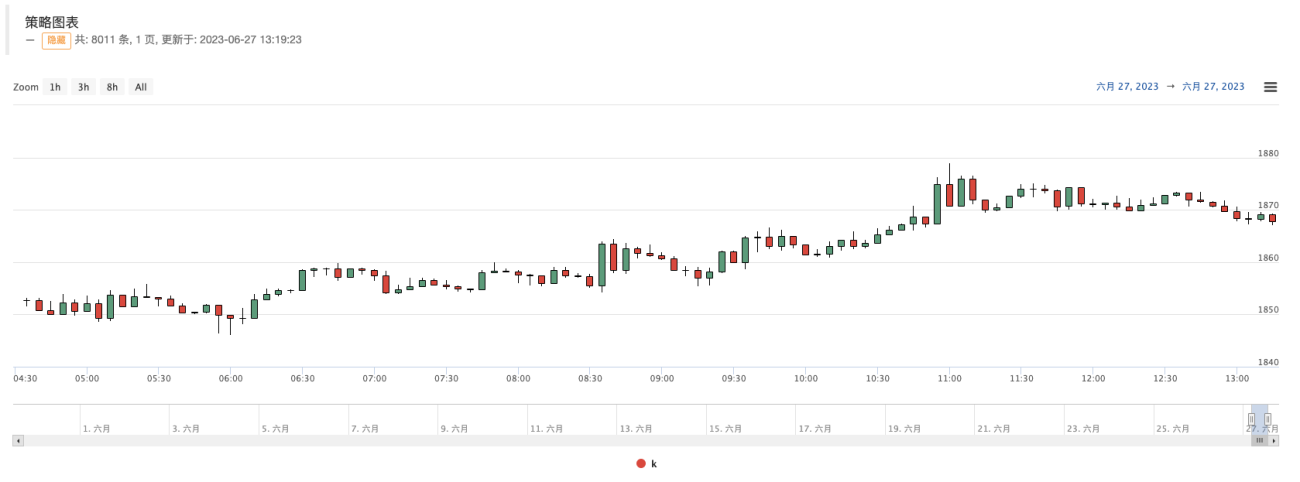Click the red k legend marker

coord(641,464)
